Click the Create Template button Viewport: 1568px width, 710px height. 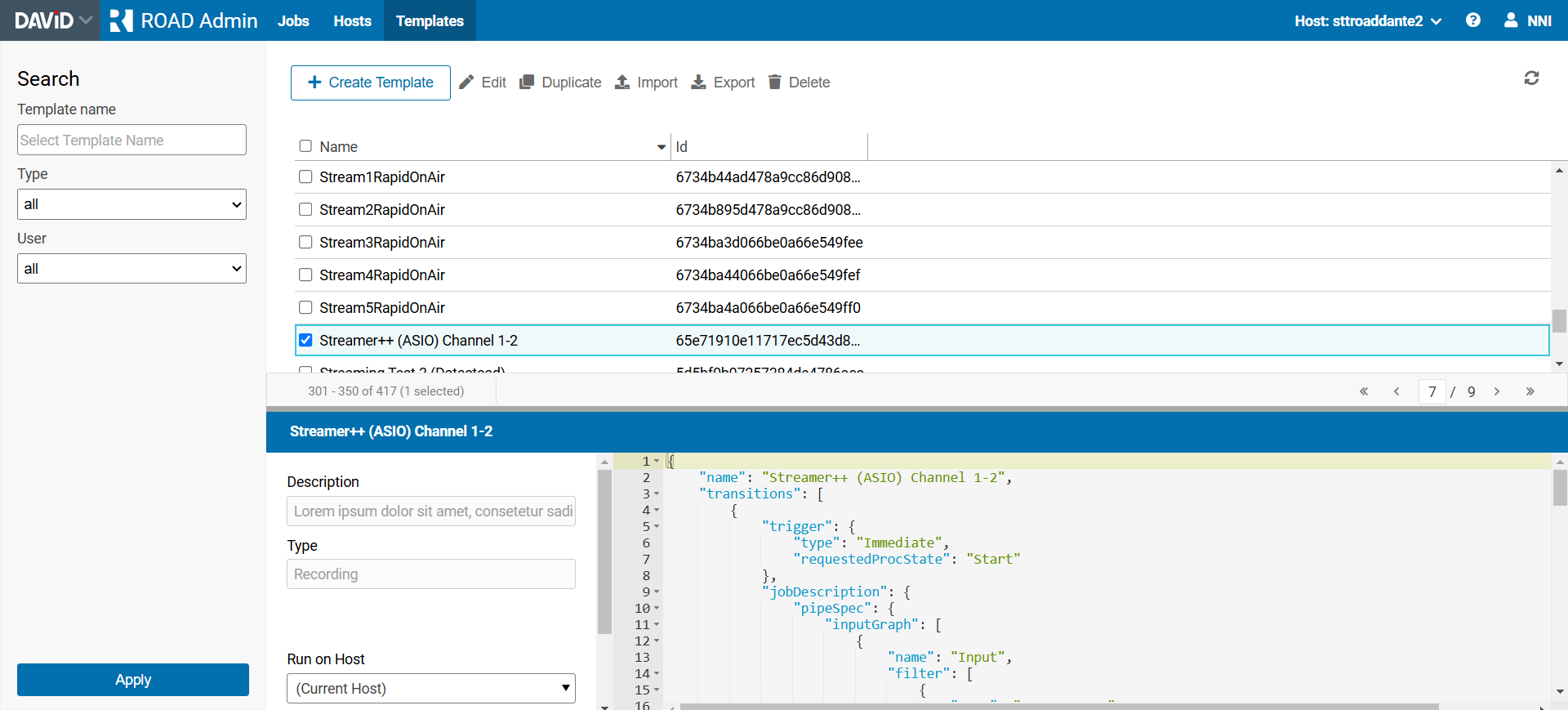click(370, 83)
